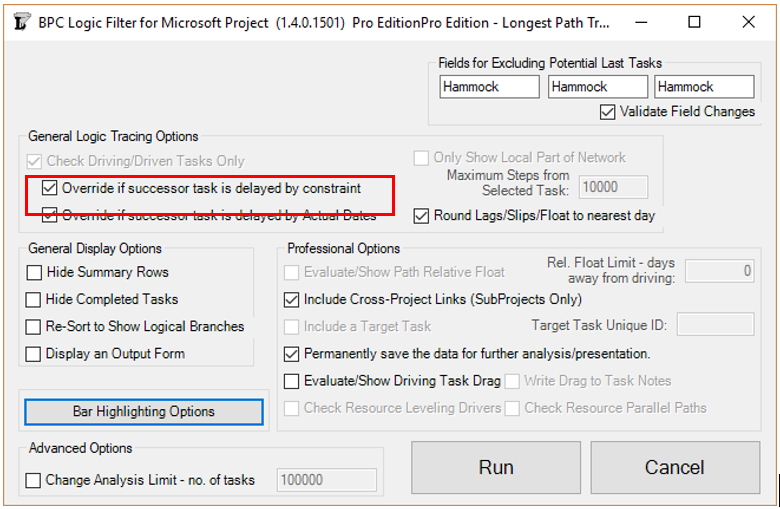
Task: Click Check Resource Leveling Drivers checkbox
Action: click(x=292, y=408)
